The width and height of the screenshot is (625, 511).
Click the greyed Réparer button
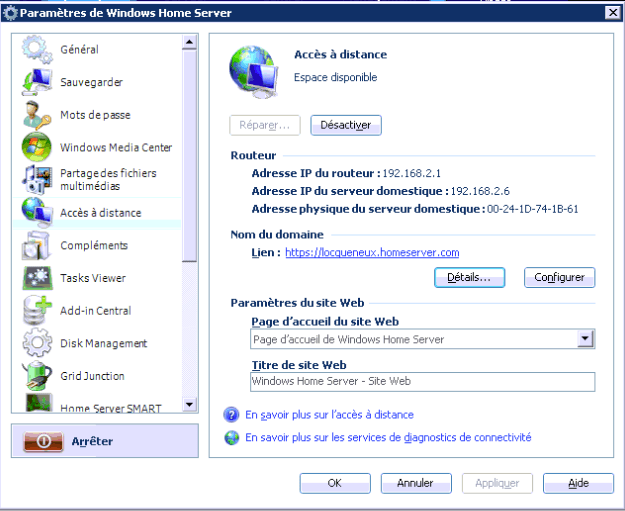tap(265, 125)
